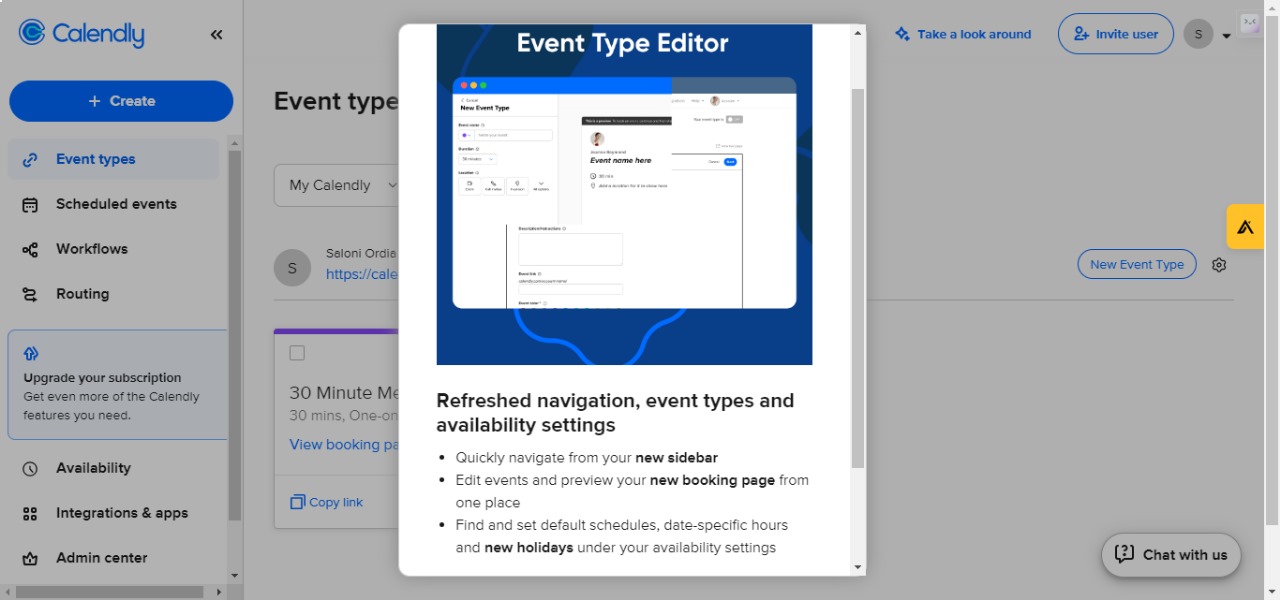Open the Routing section
Viewport: 1280px width, 600px height.
82,293
